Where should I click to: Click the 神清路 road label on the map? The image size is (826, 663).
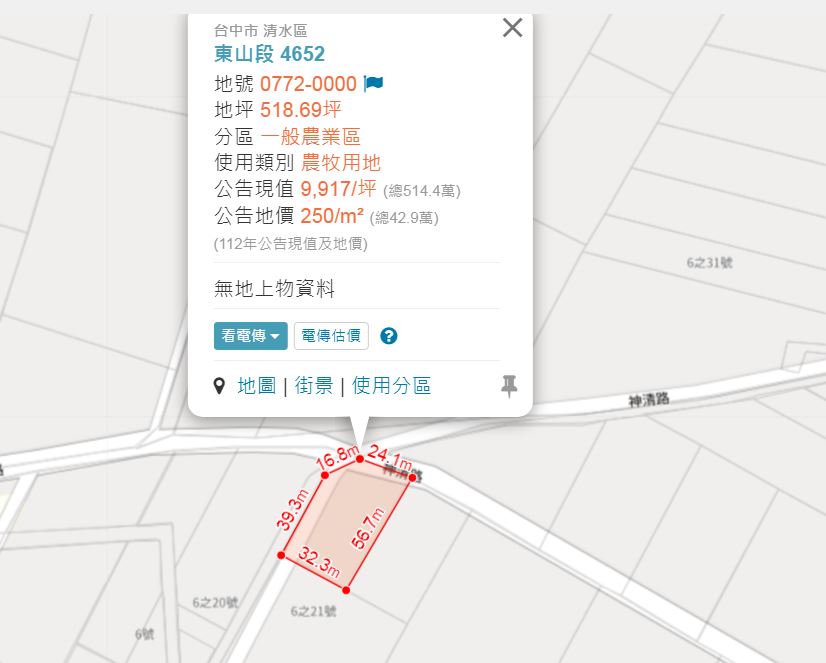[648, 400]
